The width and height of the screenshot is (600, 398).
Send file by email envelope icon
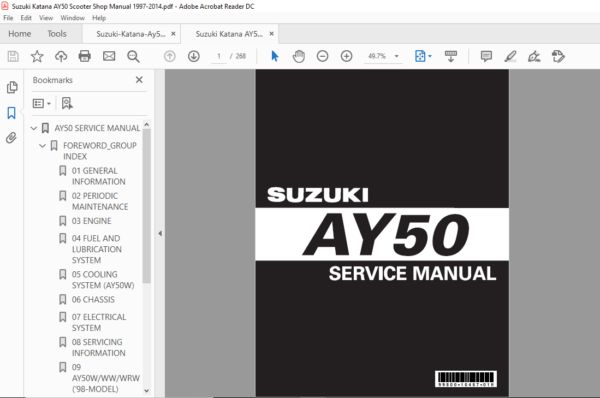pos(109,56)
